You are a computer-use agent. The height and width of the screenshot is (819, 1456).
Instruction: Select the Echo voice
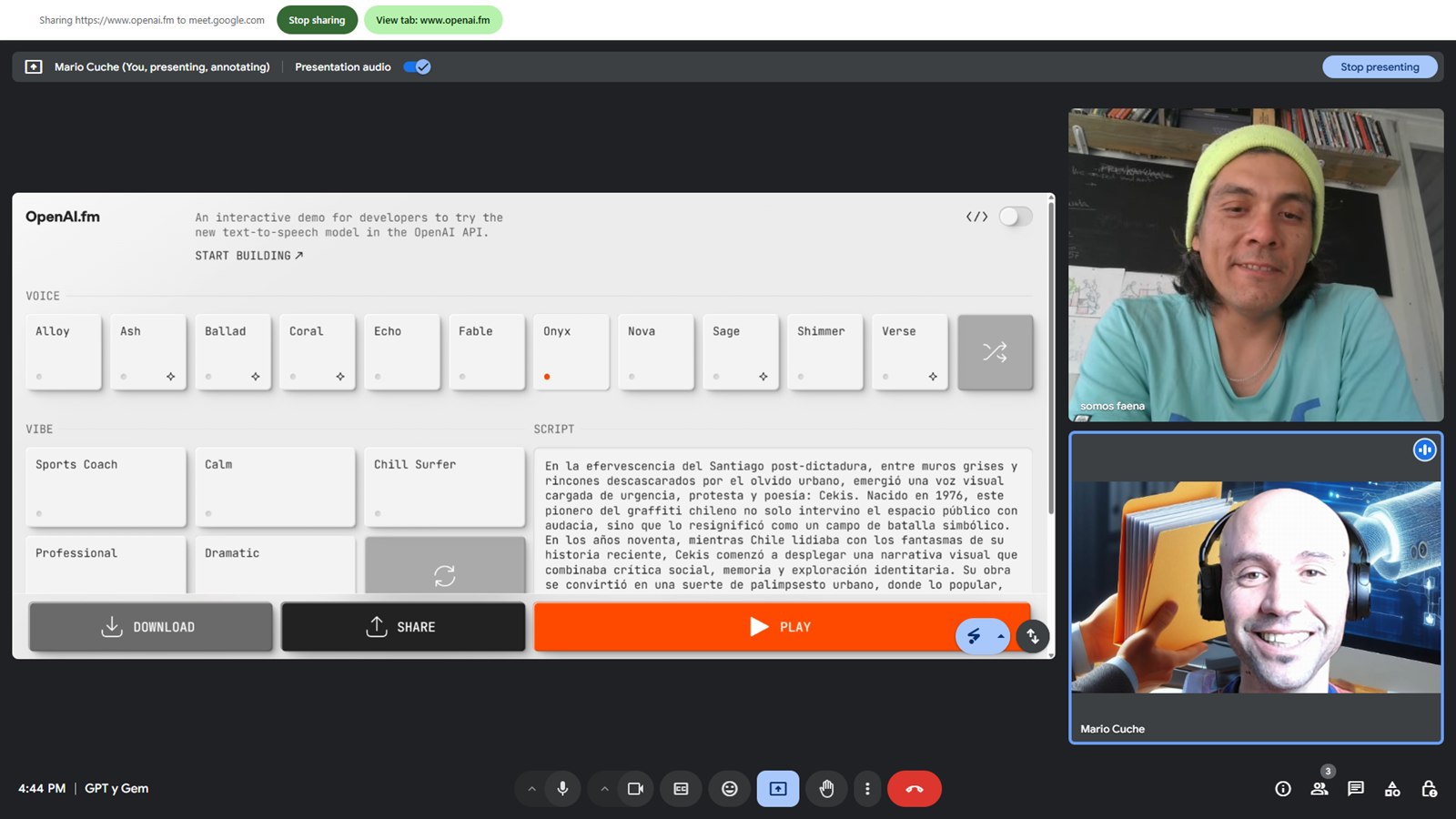pyautogui.click(x=402, y=352)
